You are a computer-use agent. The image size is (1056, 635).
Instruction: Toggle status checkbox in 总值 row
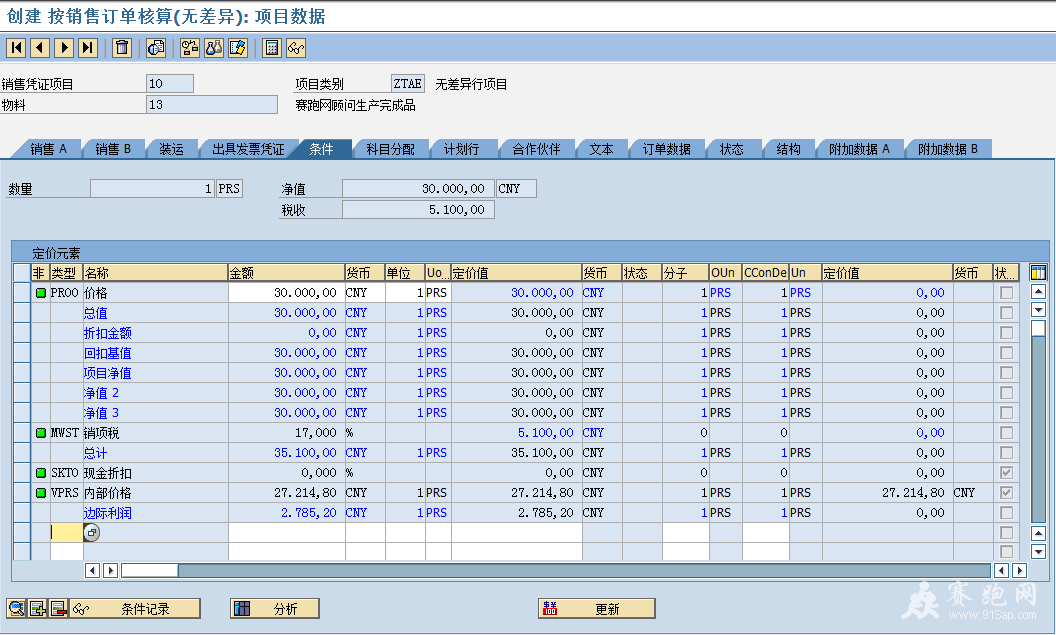(1006, 313)
